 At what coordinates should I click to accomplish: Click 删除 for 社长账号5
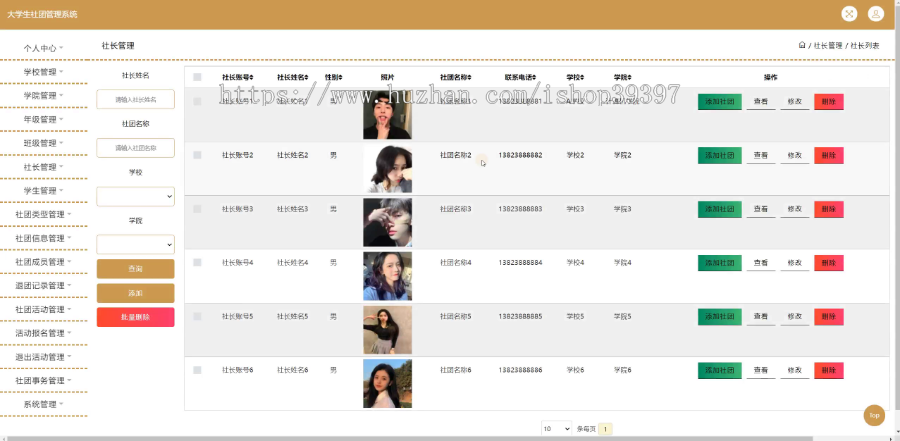pyautogui.click(x=829, y=317)
